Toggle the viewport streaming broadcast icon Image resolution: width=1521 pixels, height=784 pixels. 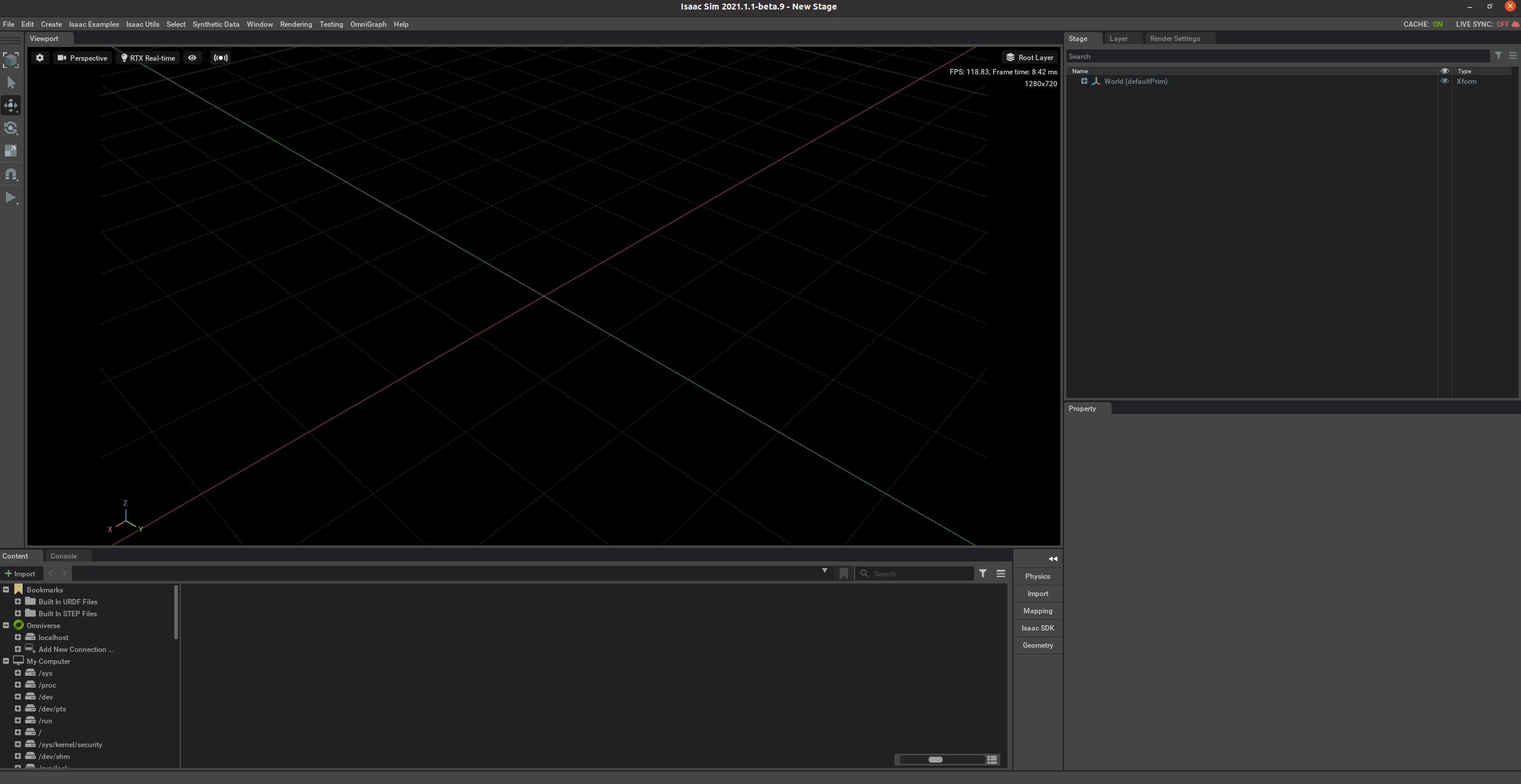221,58
